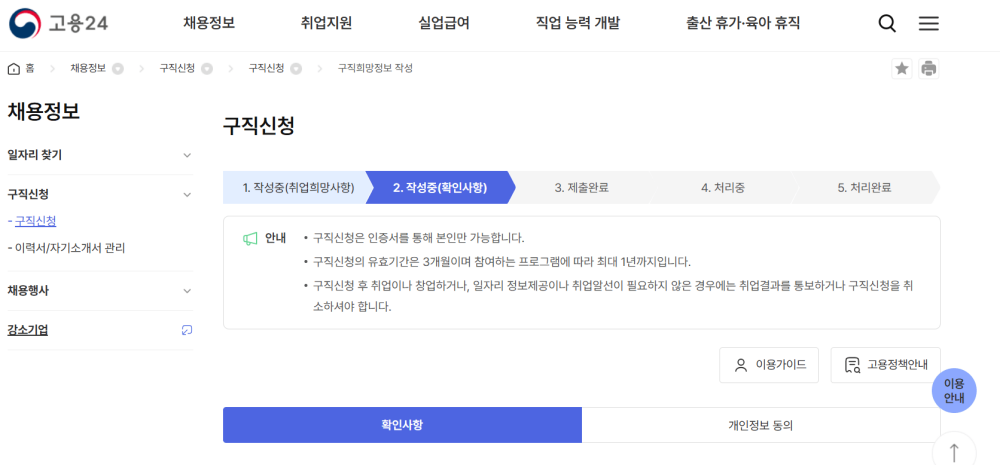Open 강소기업 sidebar link
Viewport: 1000px width, 465px height.
(x=27, y=330)
